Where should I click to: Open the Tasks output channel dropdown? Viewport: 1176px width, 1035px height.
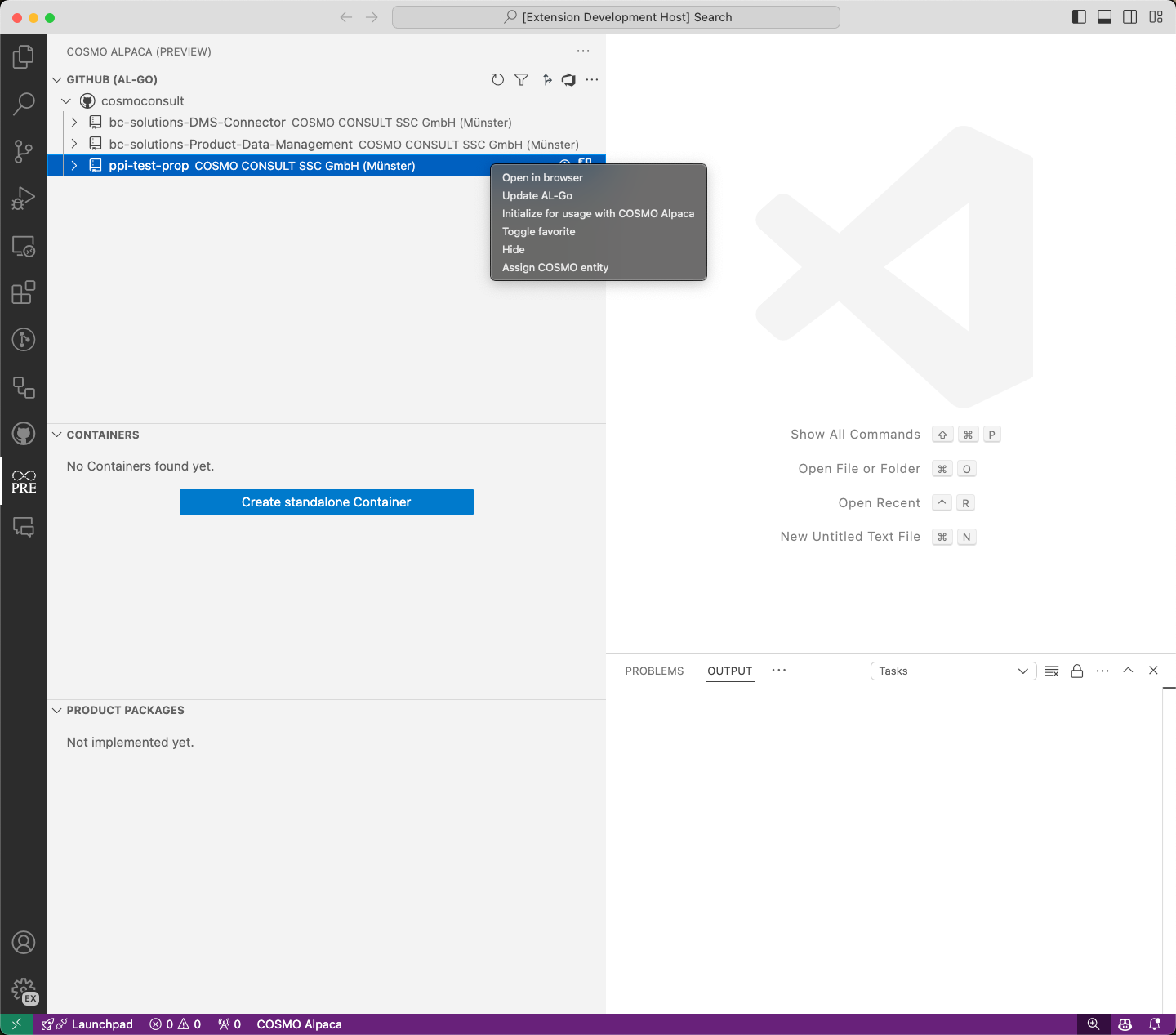953,671
